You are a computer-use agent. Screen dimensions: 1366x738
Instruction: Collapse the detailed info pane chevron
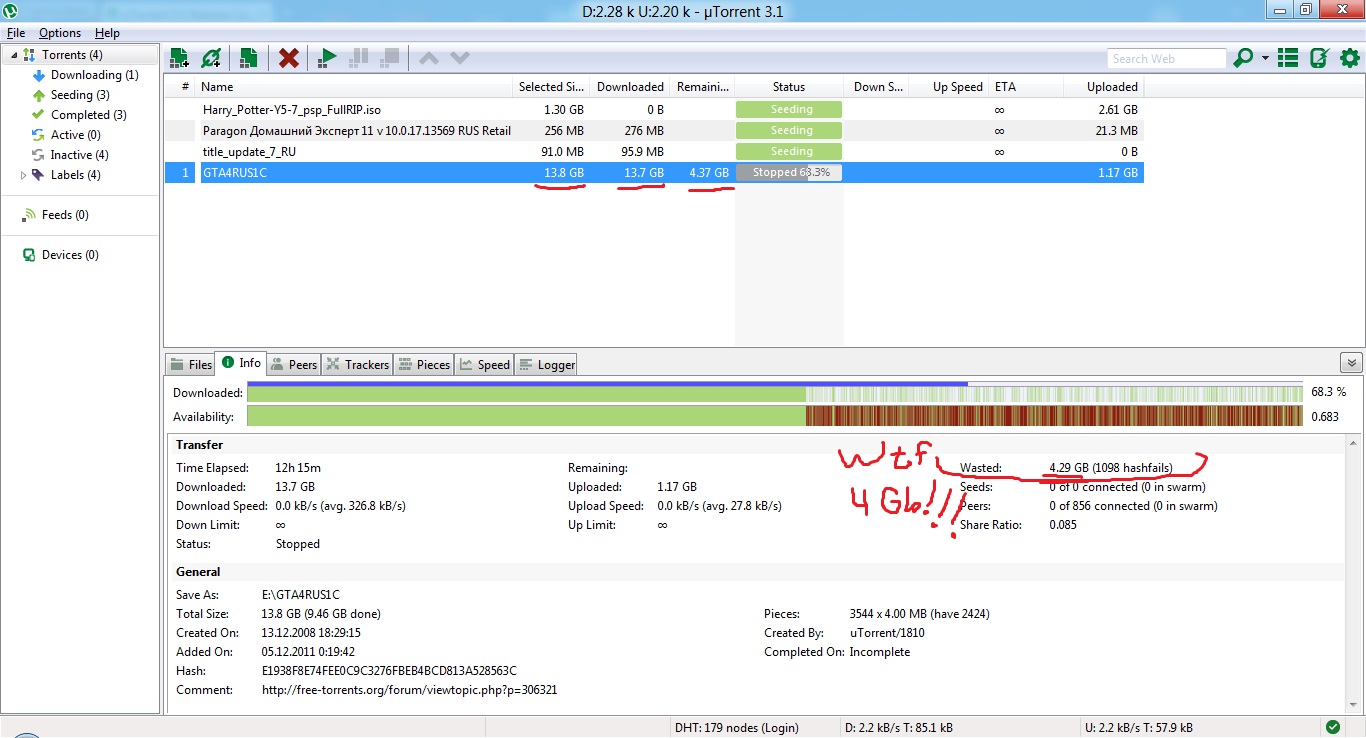[x=1351, y=364]
